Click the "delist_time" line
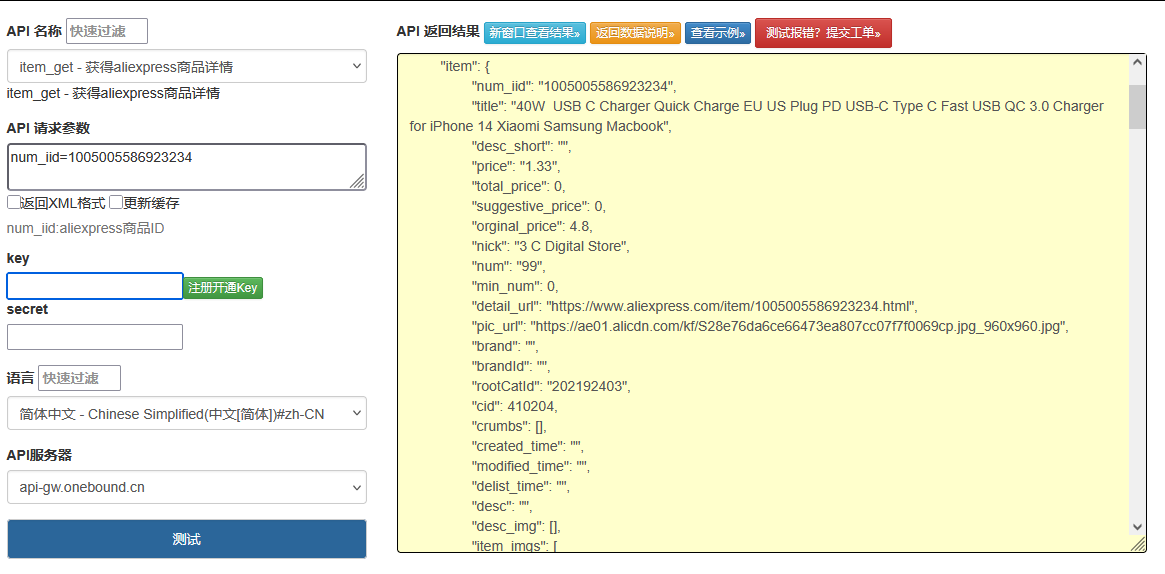The image size is (1165, 574). (x=521, y=486)
